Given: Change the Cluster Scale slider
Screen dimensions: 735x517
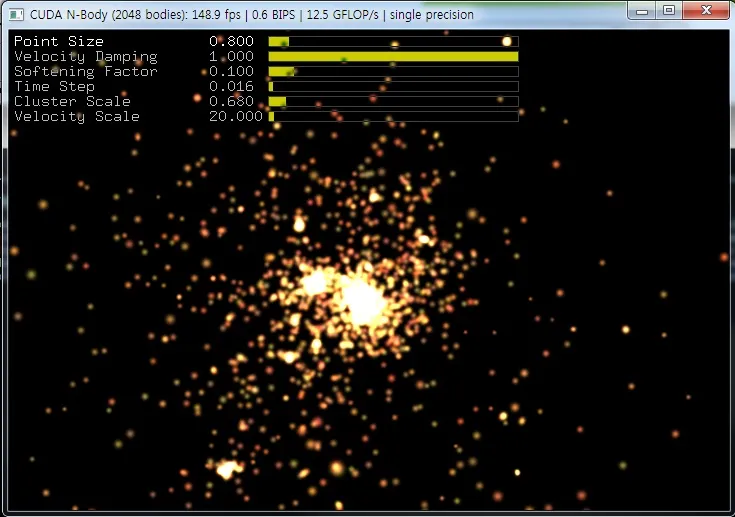Looking at the screenshot, I should click(393, 102).
